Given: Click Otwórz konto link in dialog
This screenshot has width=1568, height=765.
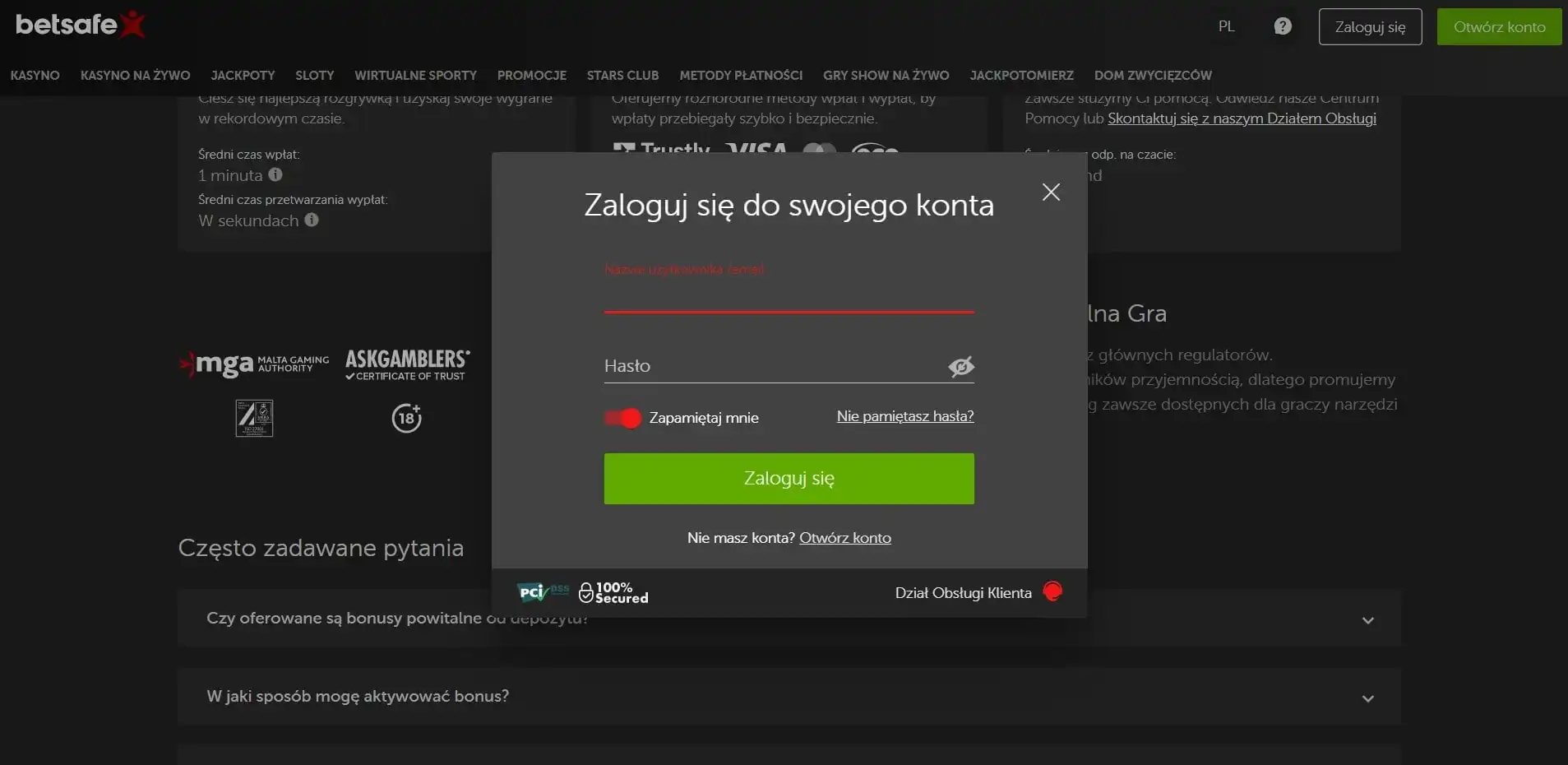Looking at the screenshot, I should point(845,537).
